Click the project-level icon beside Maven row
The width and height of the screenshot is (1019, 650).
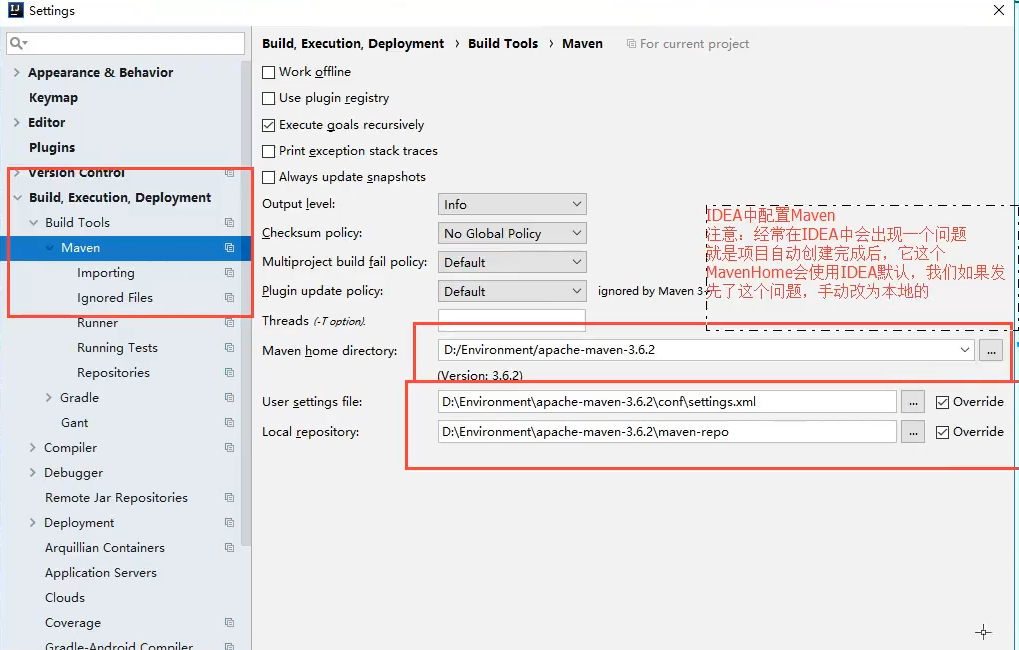pos(229,248)
